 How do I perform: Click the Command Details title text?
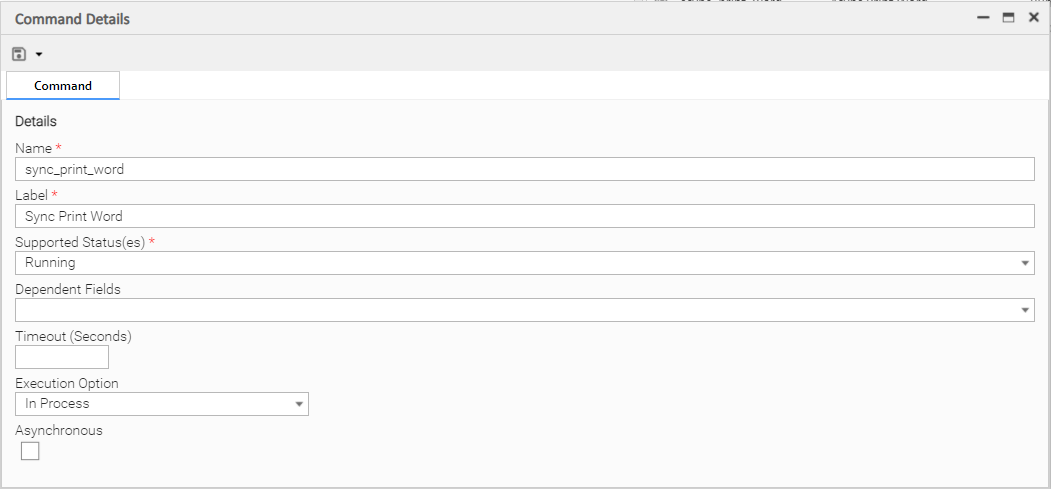click(72, 19)
